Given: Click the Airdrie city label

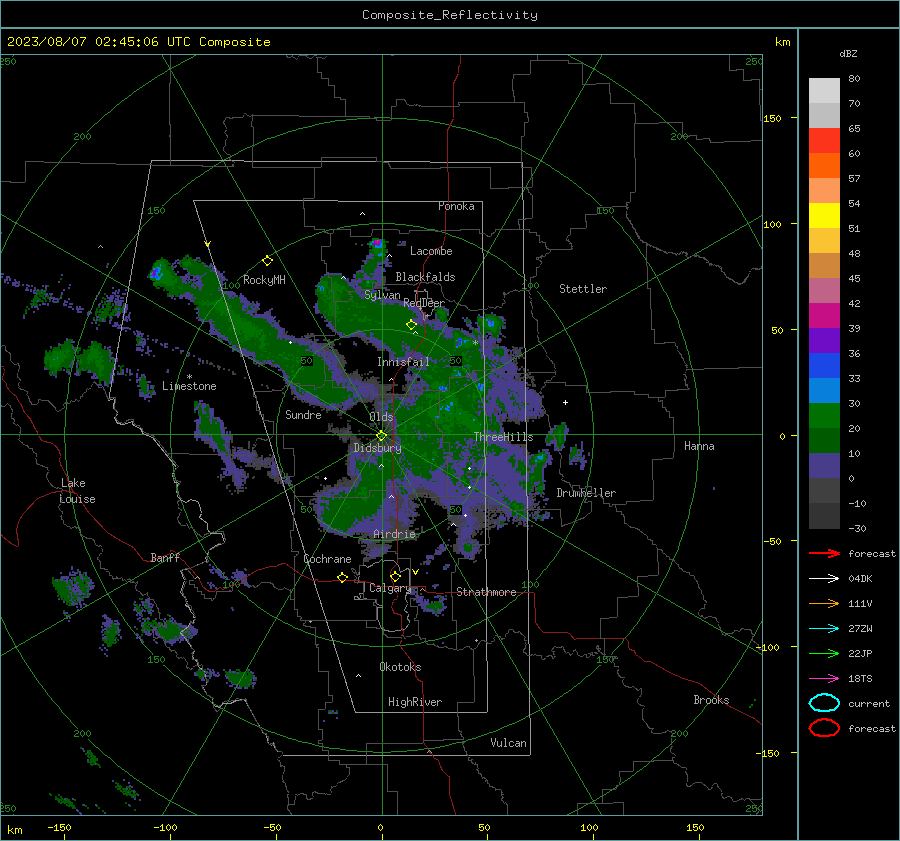Looking at the screenshot, I should point(394,534).
